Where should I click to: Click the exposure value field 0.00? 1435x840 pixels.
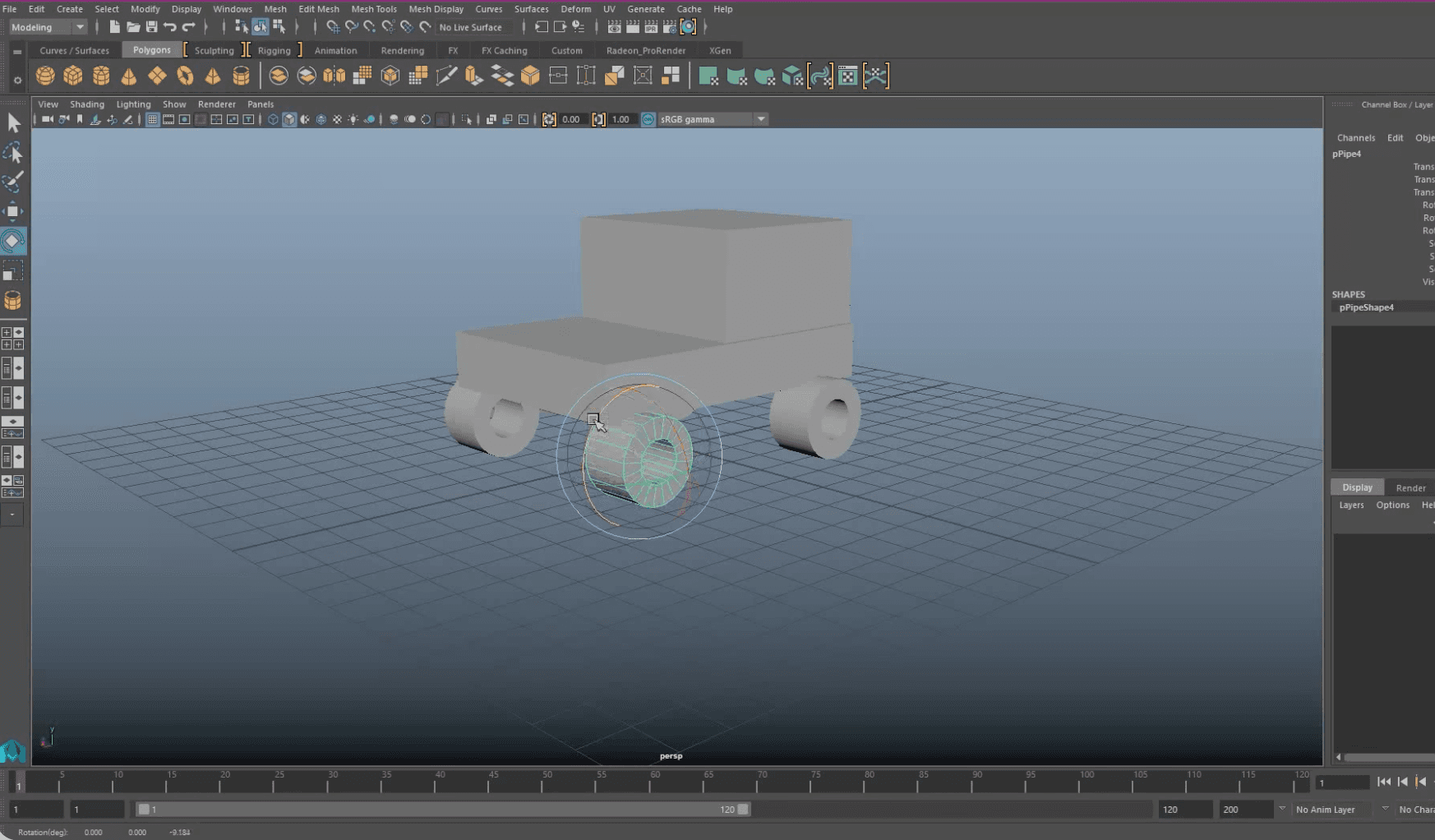[x=572, y=119]
